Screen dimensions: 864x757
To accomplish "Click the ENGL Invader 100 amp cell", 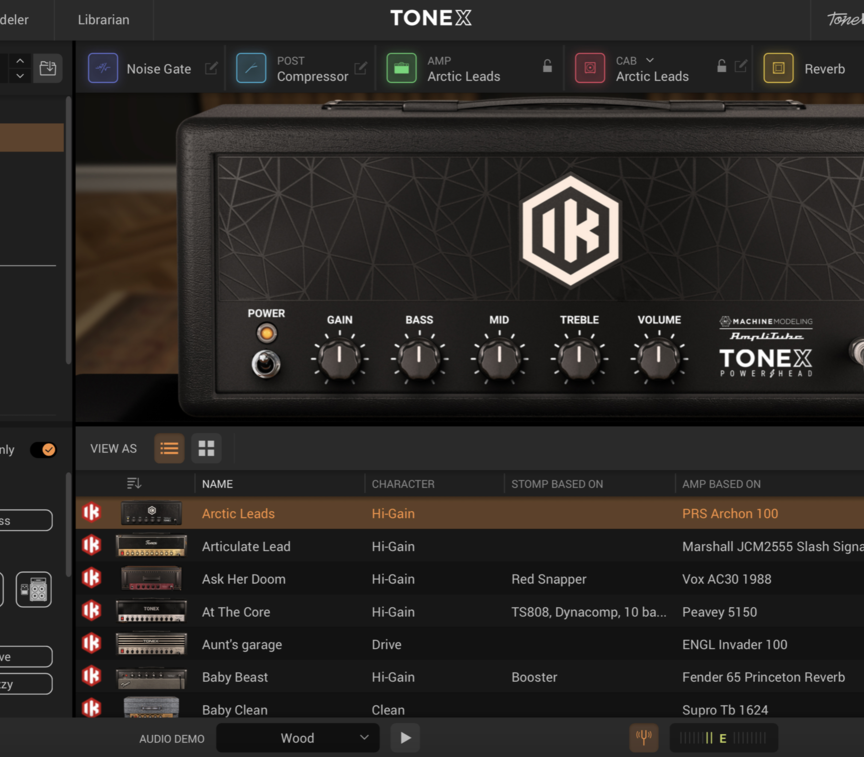I will click(x=735, y=645).
